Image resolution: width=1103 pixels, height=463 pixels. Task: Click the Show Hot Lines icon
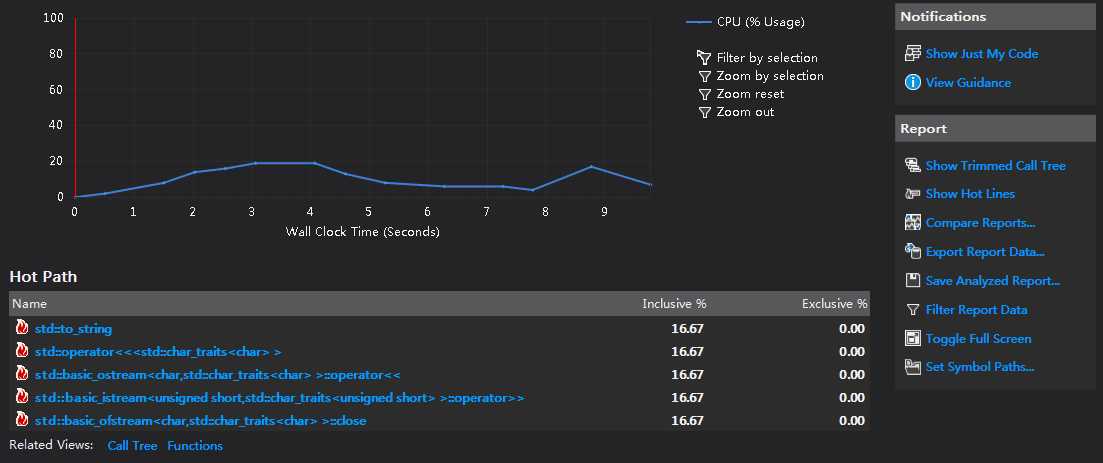912,194
